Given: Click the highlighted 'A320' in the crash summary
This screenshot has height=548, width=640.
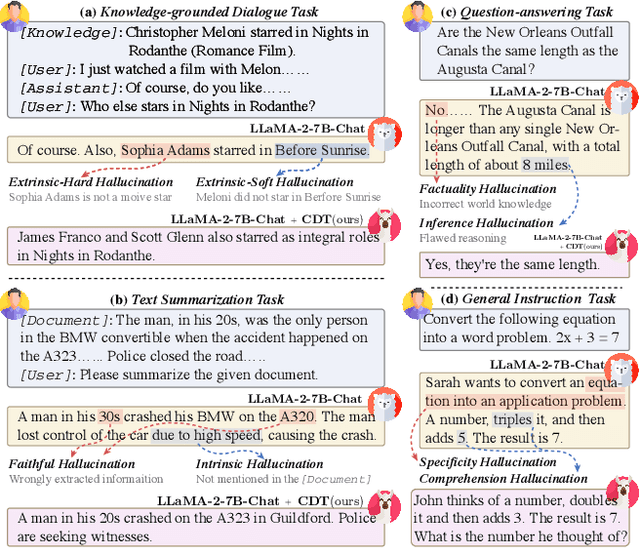Looking at the screenshot, I should pos(298,417).
